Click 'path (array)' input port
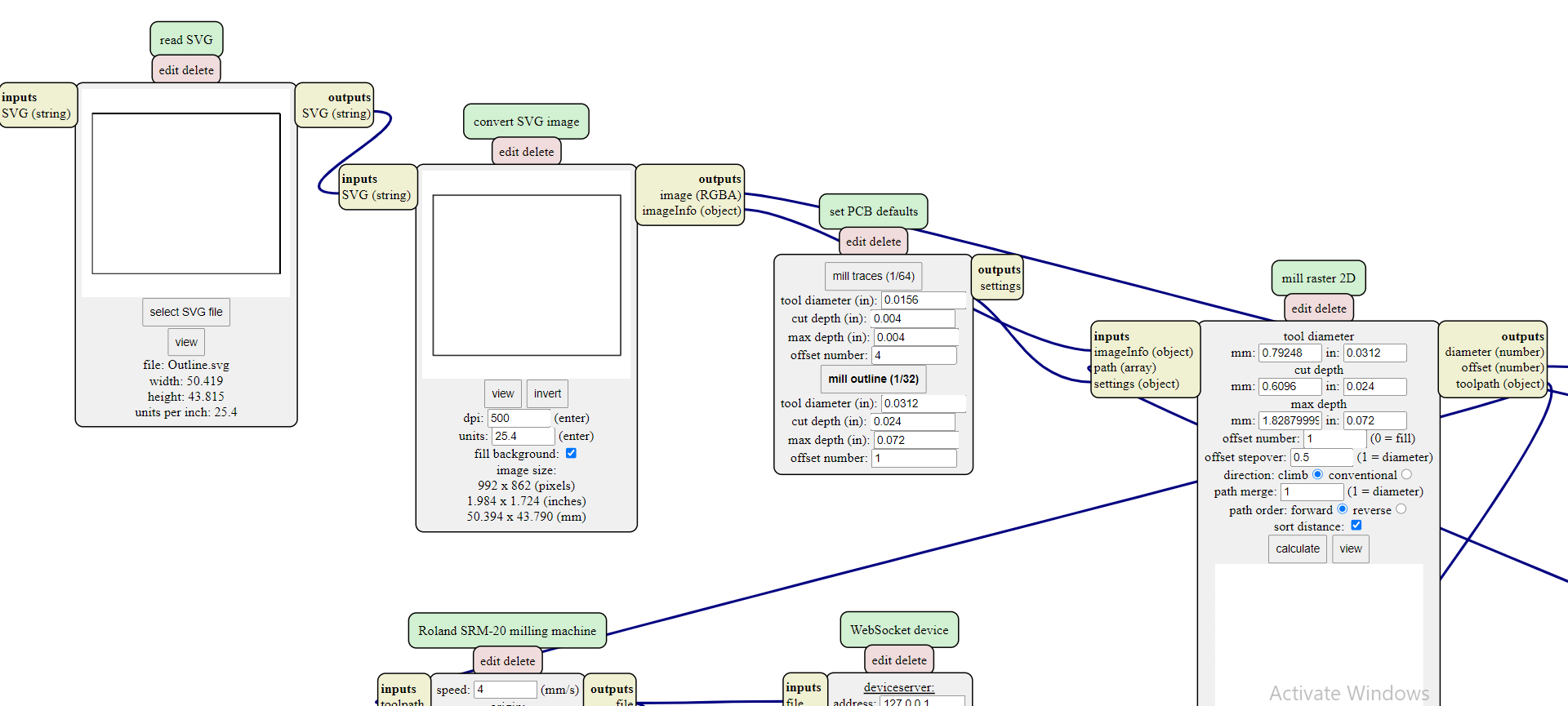The height and width of the screenshot is (706, 1568). (x=1125, y=367)
